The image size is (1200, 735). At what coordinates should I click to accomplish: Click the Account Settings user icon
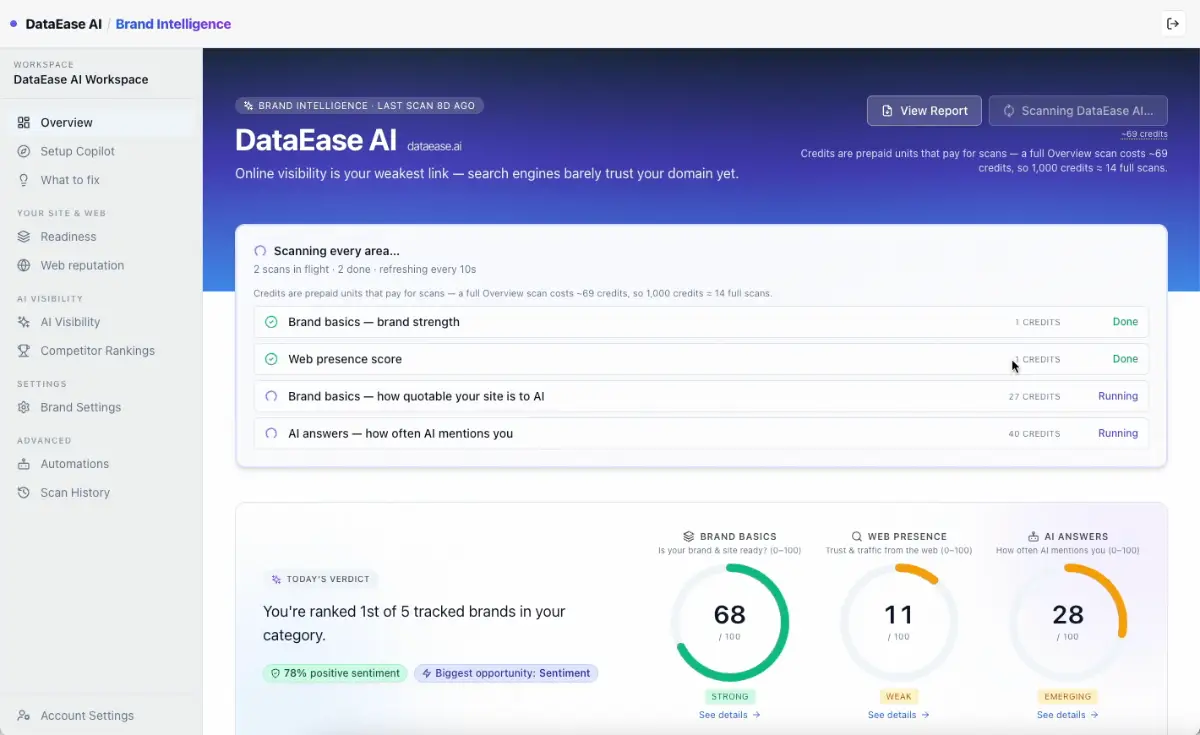(24, 716)
